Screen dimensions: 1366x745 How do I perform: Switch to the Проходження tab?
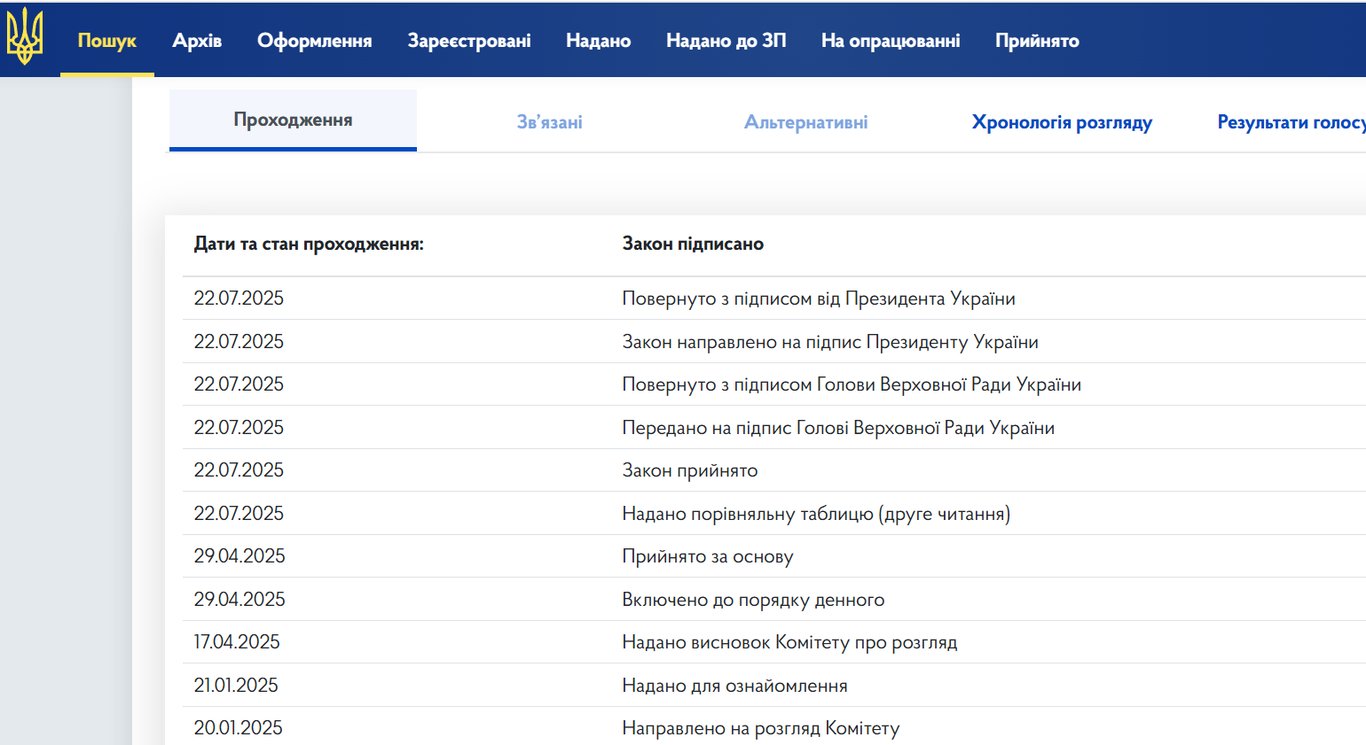coord(292,119)
